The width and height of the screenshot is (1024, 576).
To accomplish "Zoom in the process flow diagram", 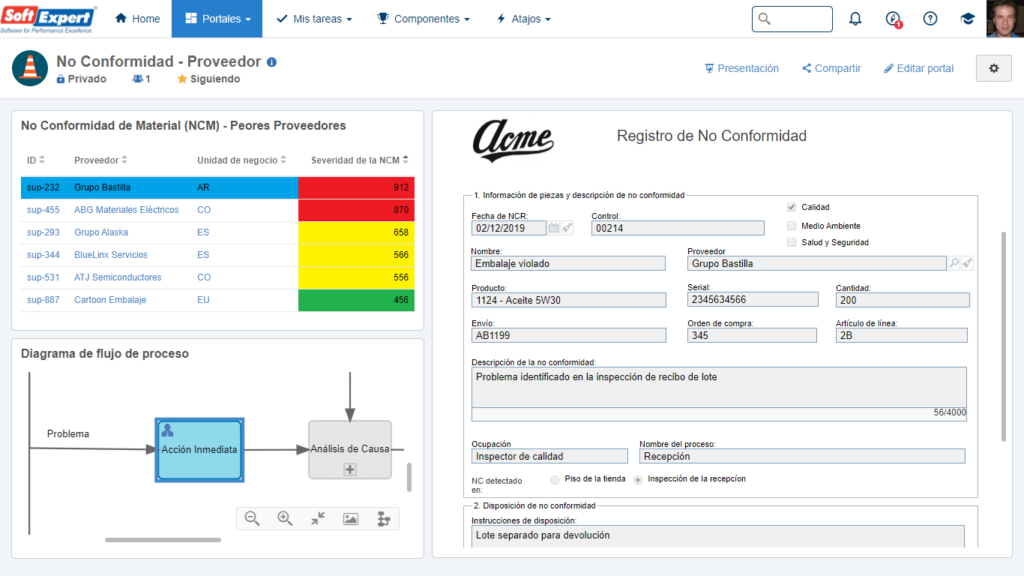I will point(285,518).
